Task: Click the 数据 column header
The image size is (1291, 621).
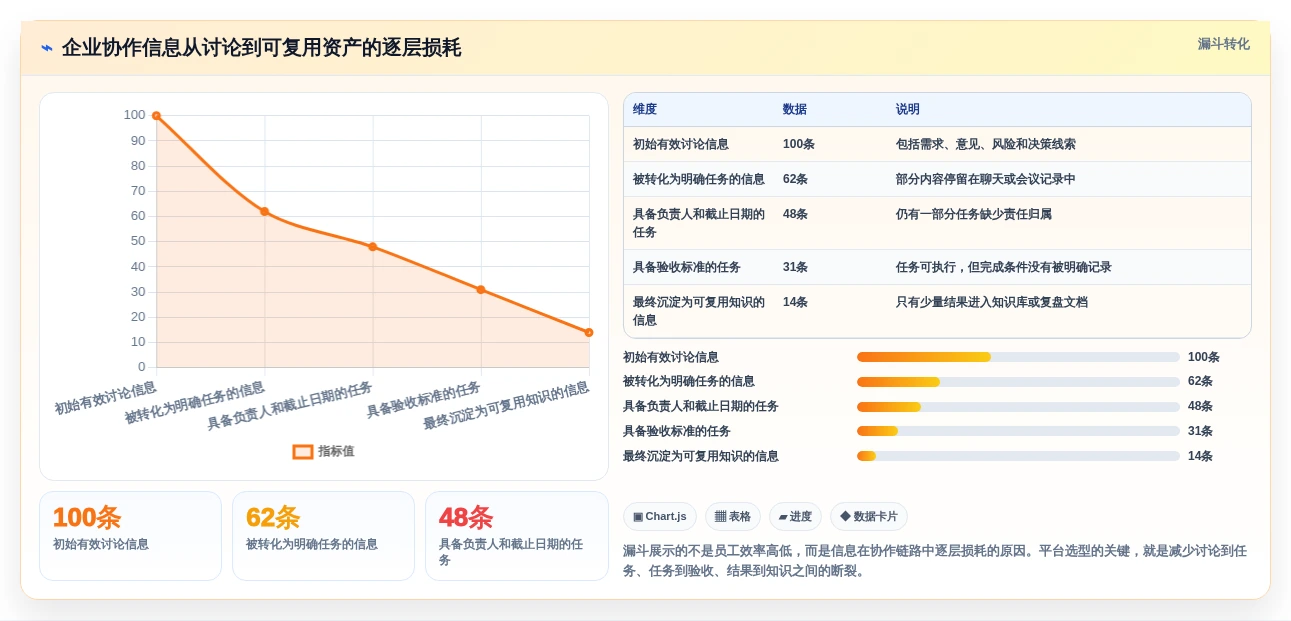Action: tap(795, 110)
